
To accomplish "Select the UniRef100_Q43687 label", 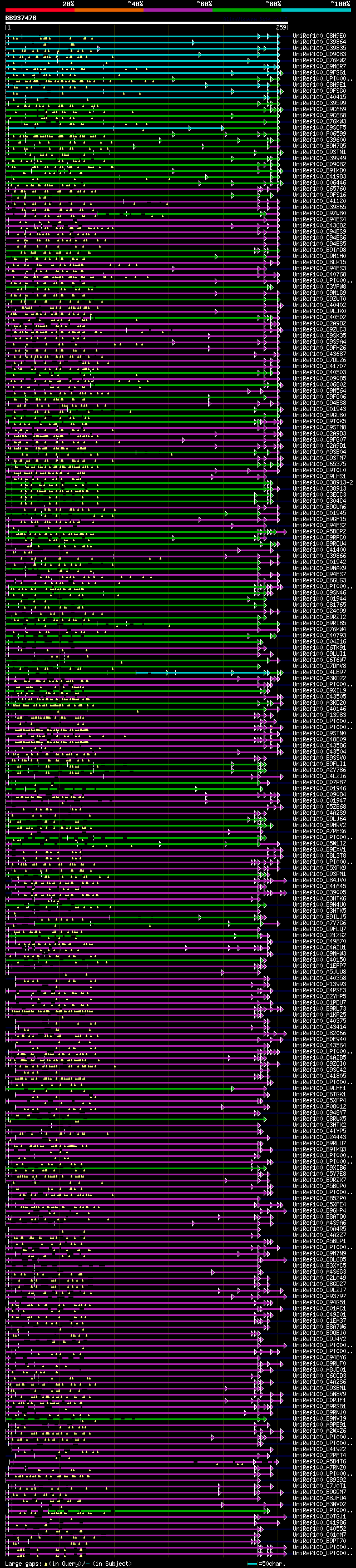I will click(x=319, y=354).
